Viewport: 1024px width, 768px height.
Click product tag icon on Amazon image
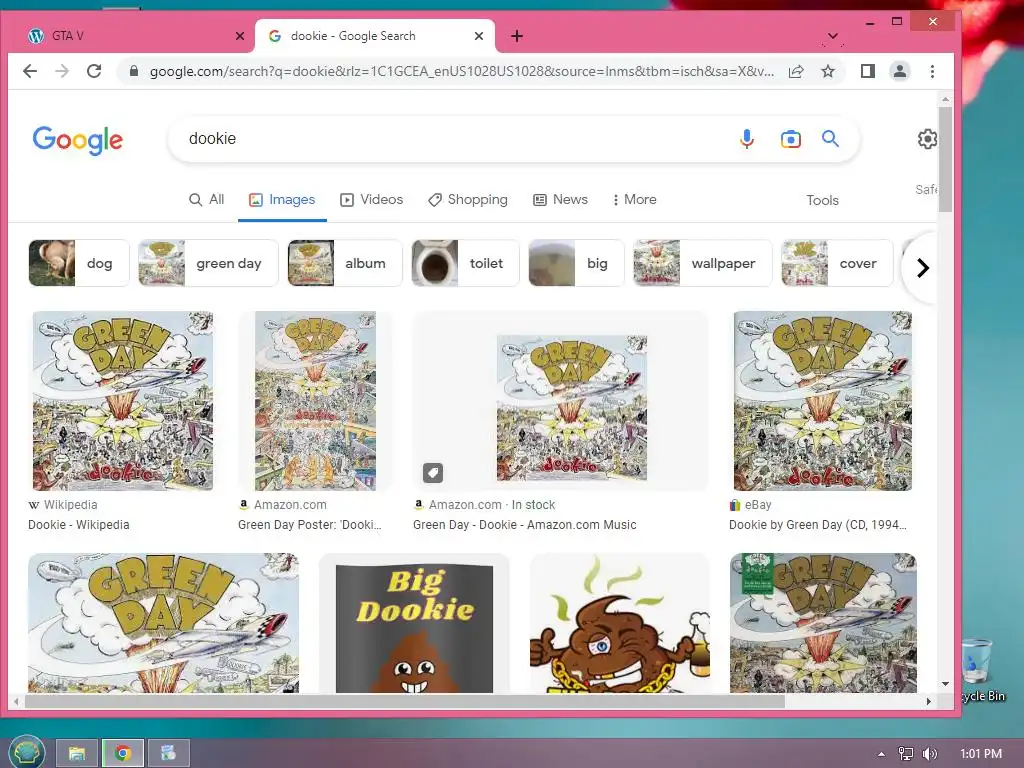(433, 472)
